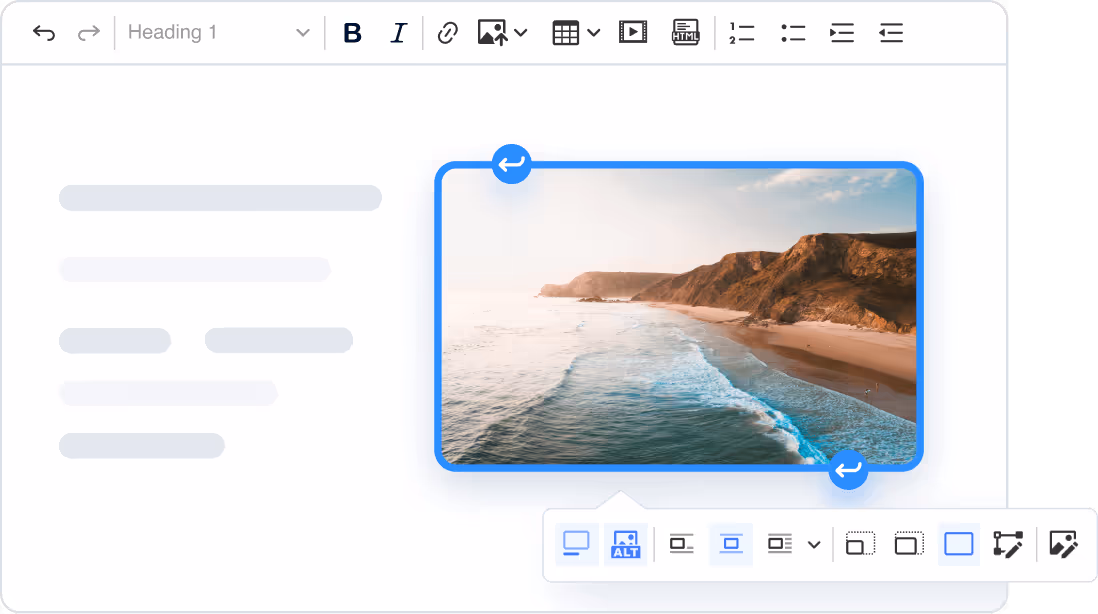The image size is (1098, 614).
Task: Select the beach coastline image
Action: click(x=678, y=316)
